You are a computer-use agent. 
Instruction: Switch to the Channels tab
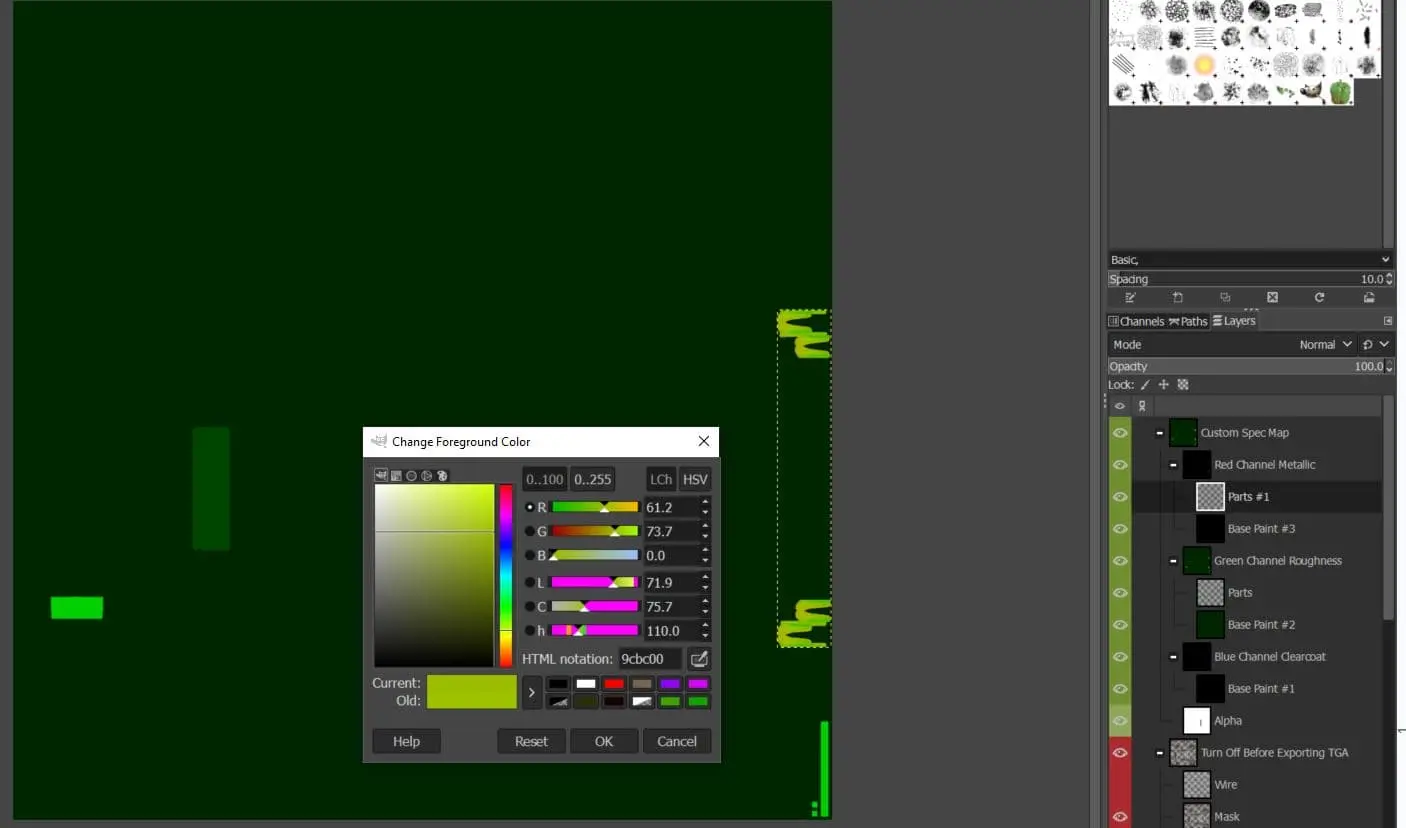point(1136,321)
